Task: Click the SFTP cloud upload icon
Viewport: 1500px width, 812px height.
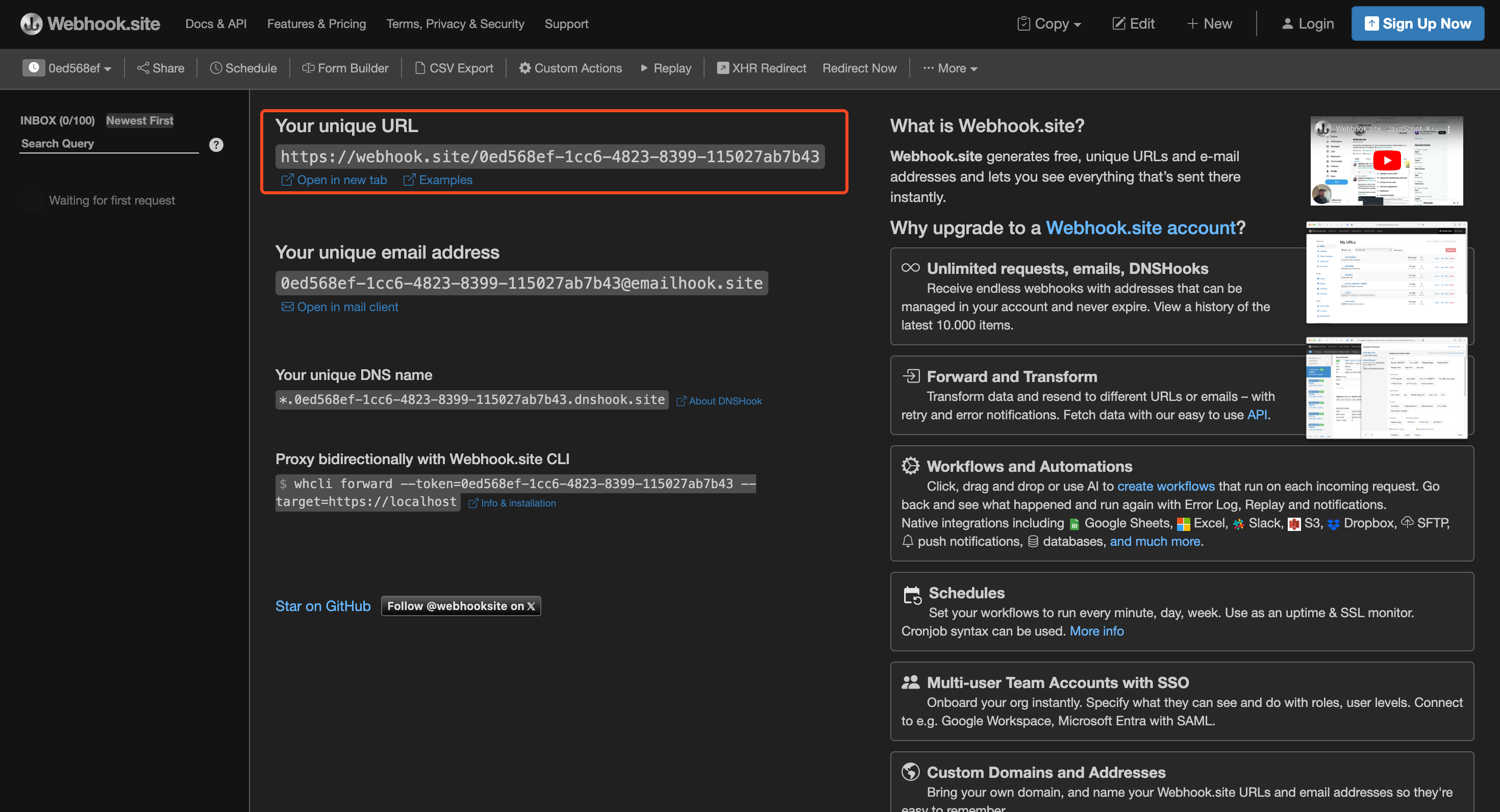Action: pyautogui.click(x=1408, y=522)
